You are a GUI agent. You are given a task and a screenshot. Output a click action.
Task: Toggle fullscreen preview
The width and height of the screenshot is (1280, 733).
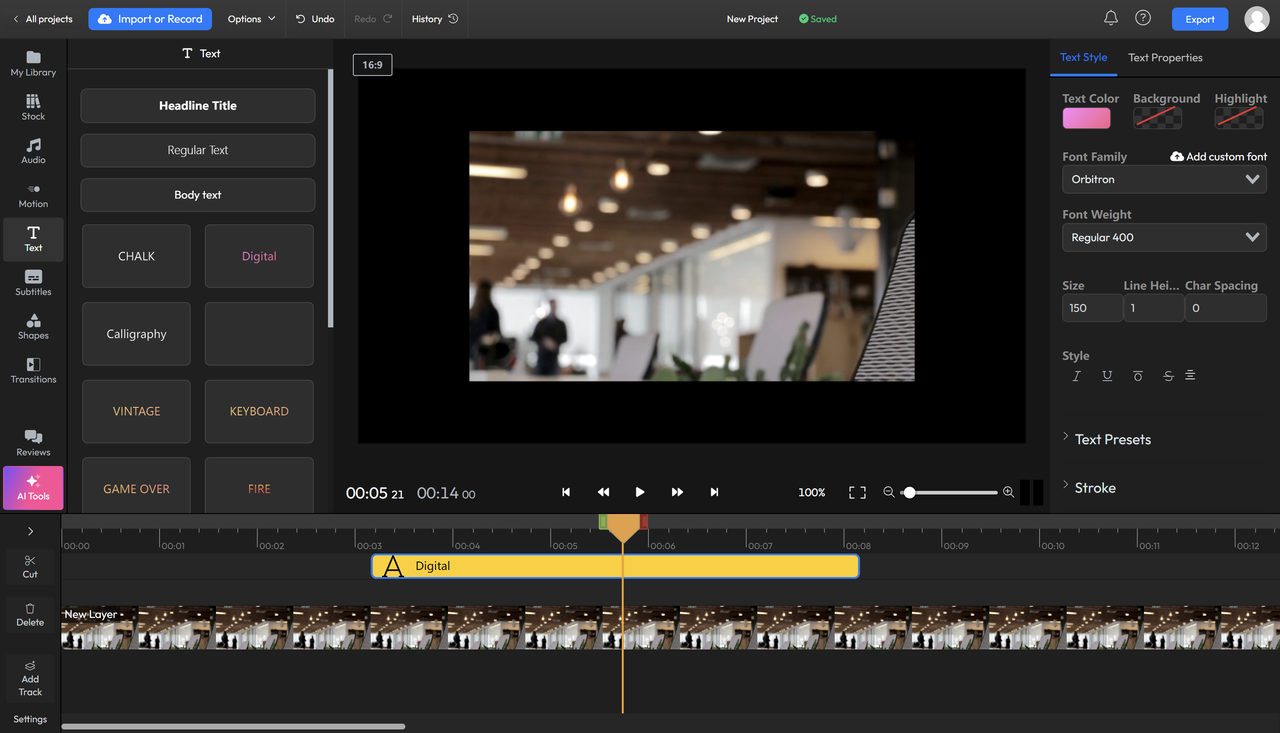(857, 492)
